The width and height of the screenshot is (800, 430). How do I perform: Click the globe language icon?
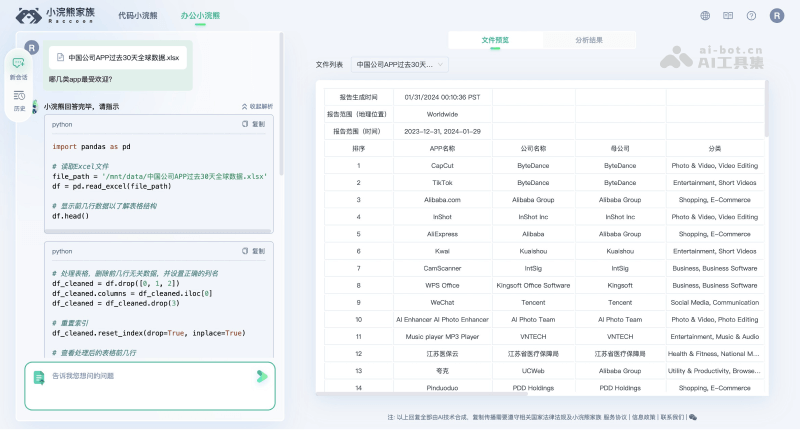point(705,16)
